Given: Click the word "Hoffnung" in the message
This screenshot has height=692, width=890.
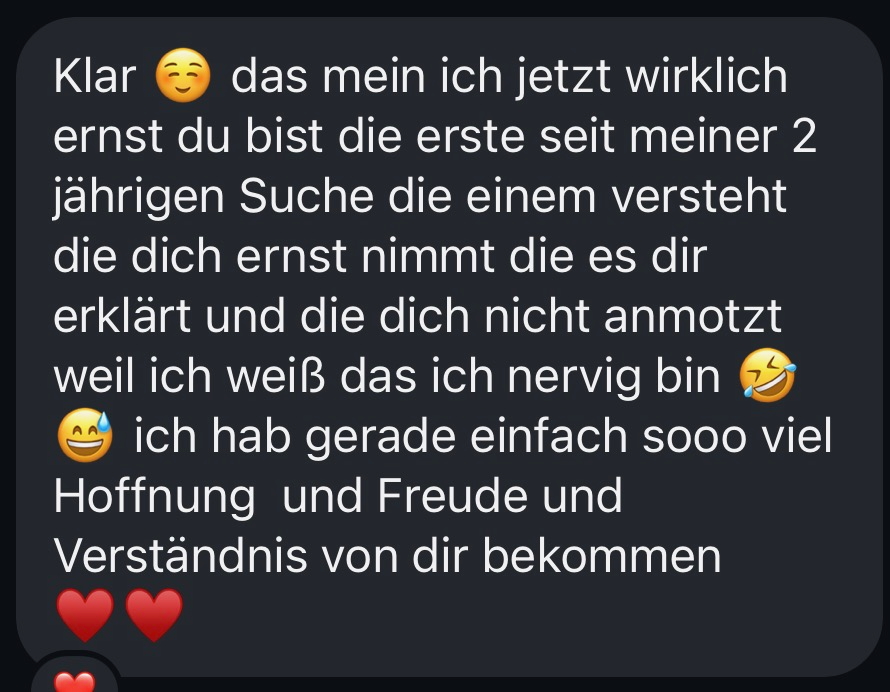Looking at the screenshot, I should tap(154, 497).
